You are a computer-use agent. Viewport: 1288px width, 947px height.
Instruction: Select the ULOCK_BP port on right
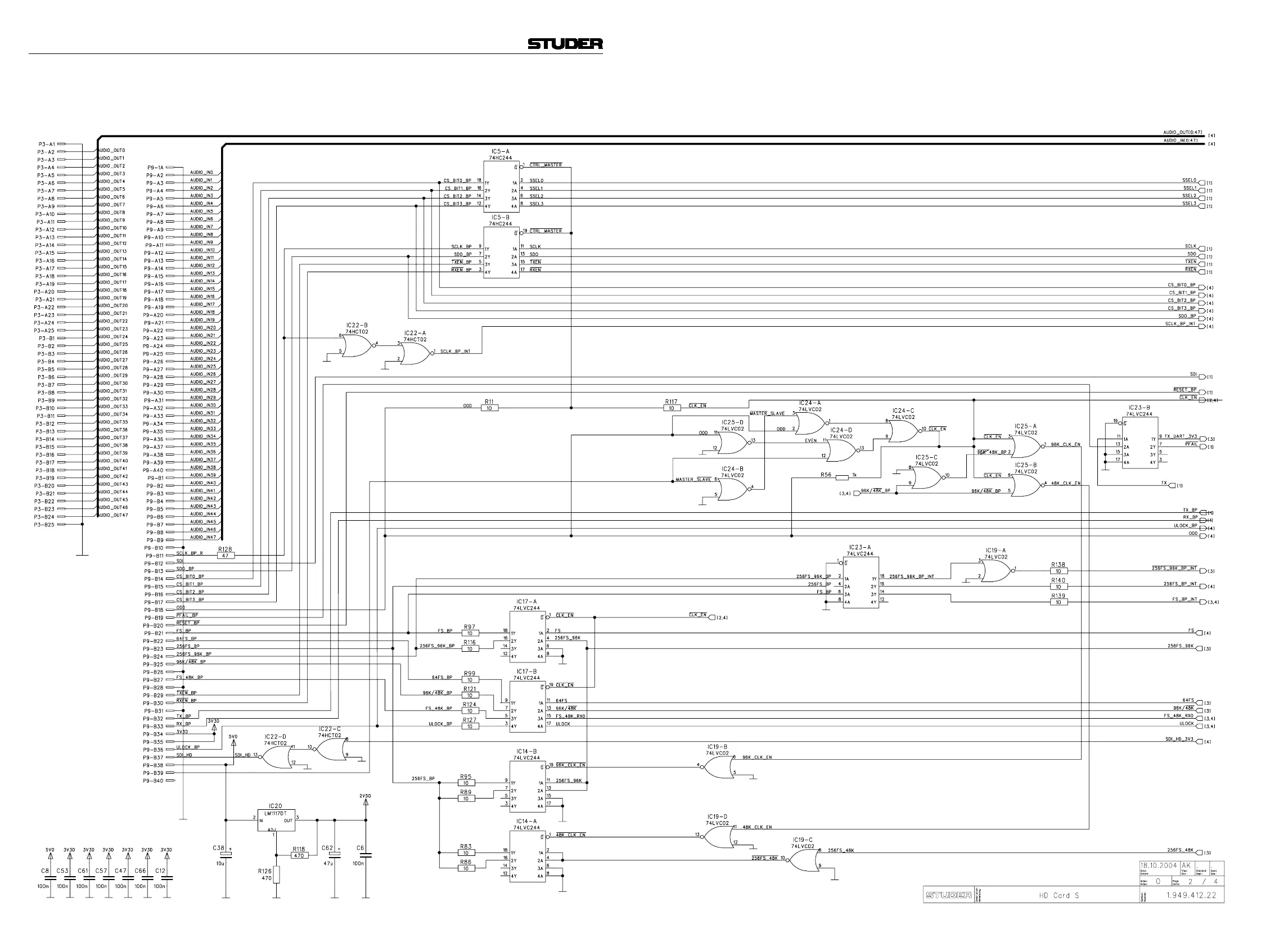[x=1203, y=529]
